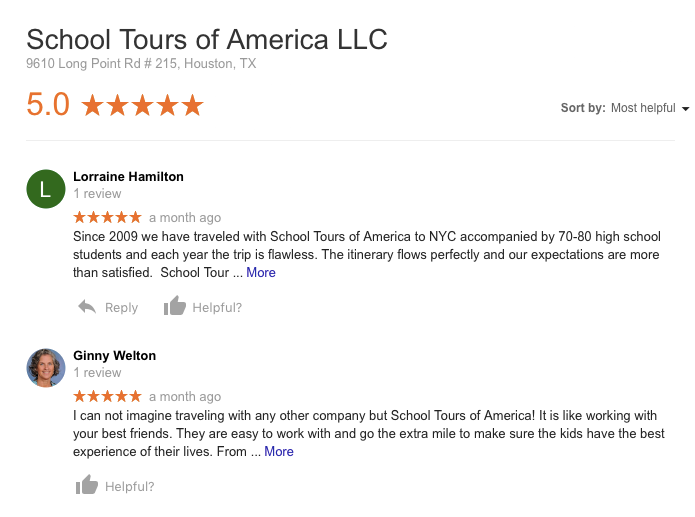This screenshot has height=517, width=695.
Task: Click the Reply button label
Action: 122,307
